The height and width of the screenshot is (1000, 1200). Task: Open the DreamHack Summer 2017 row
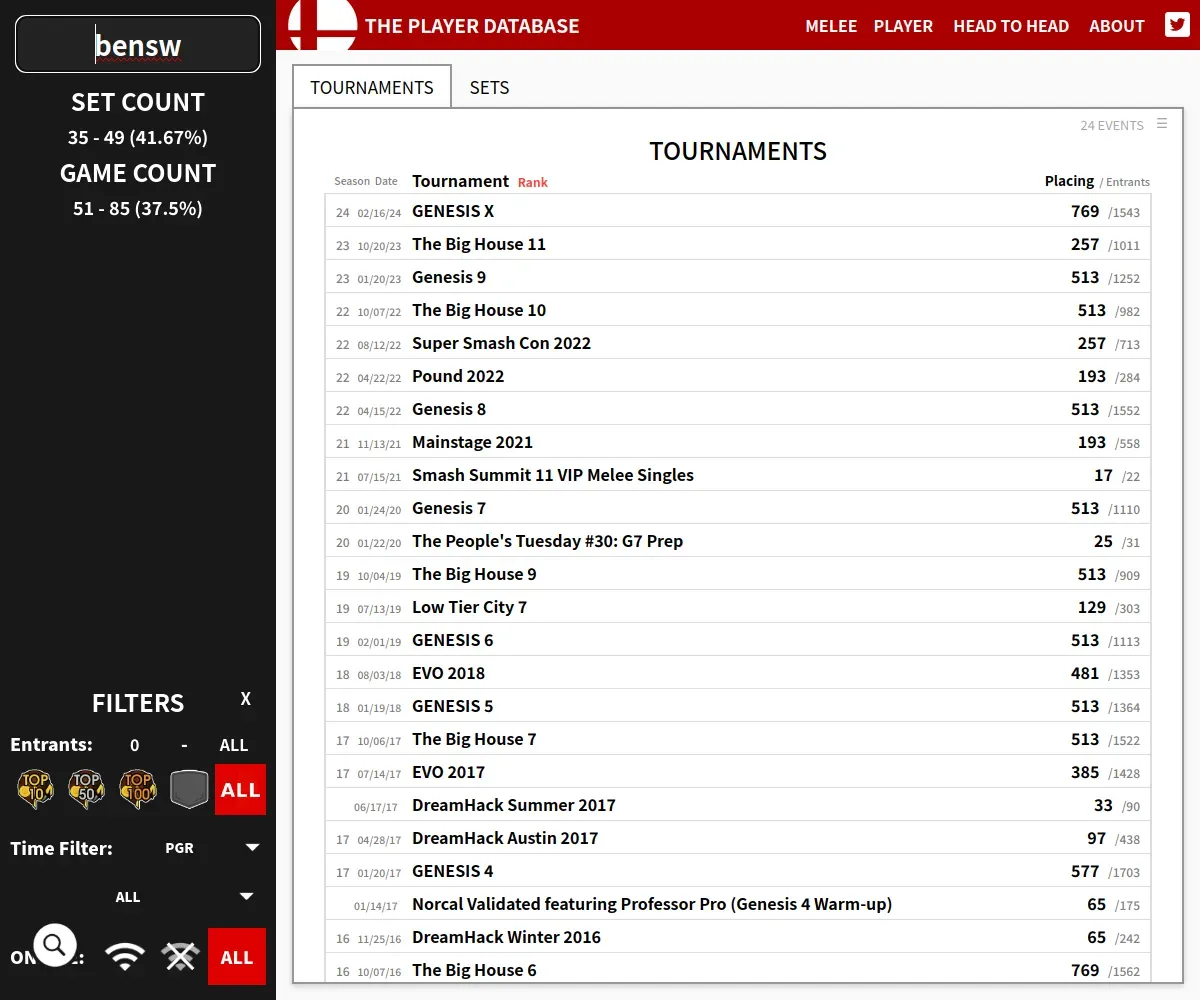pos(738,805)
